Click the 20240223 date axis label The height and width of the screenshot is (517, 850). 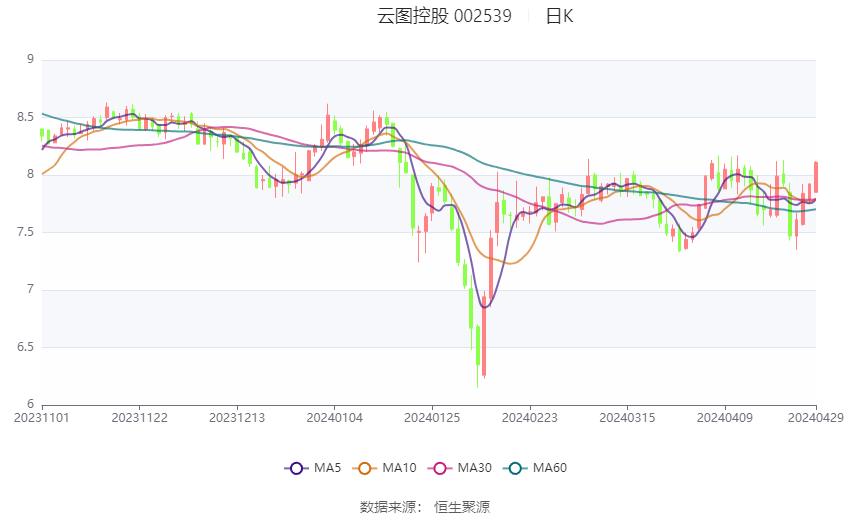(530, 418)
